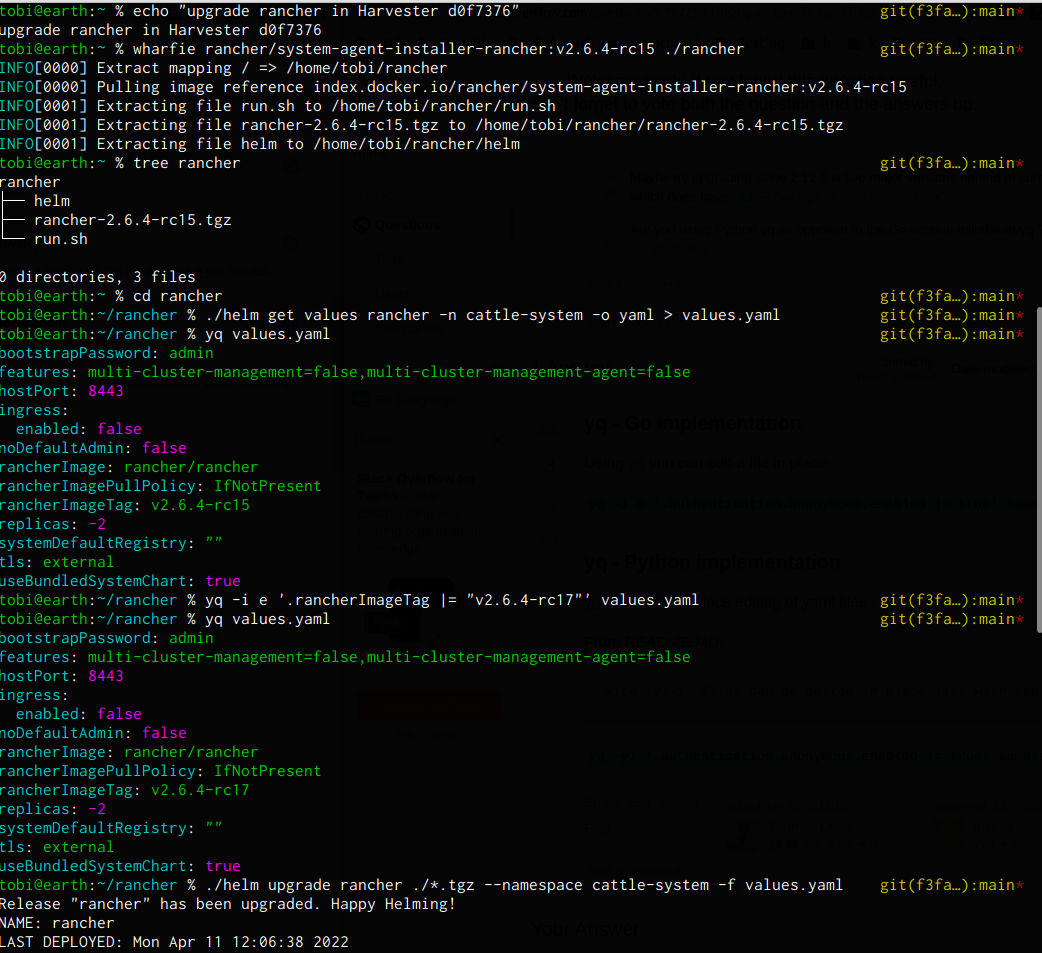
Task: Click the "Extracting file rancher-2.6.4-rc15.tgz" log line
Action: coord(421,125)
